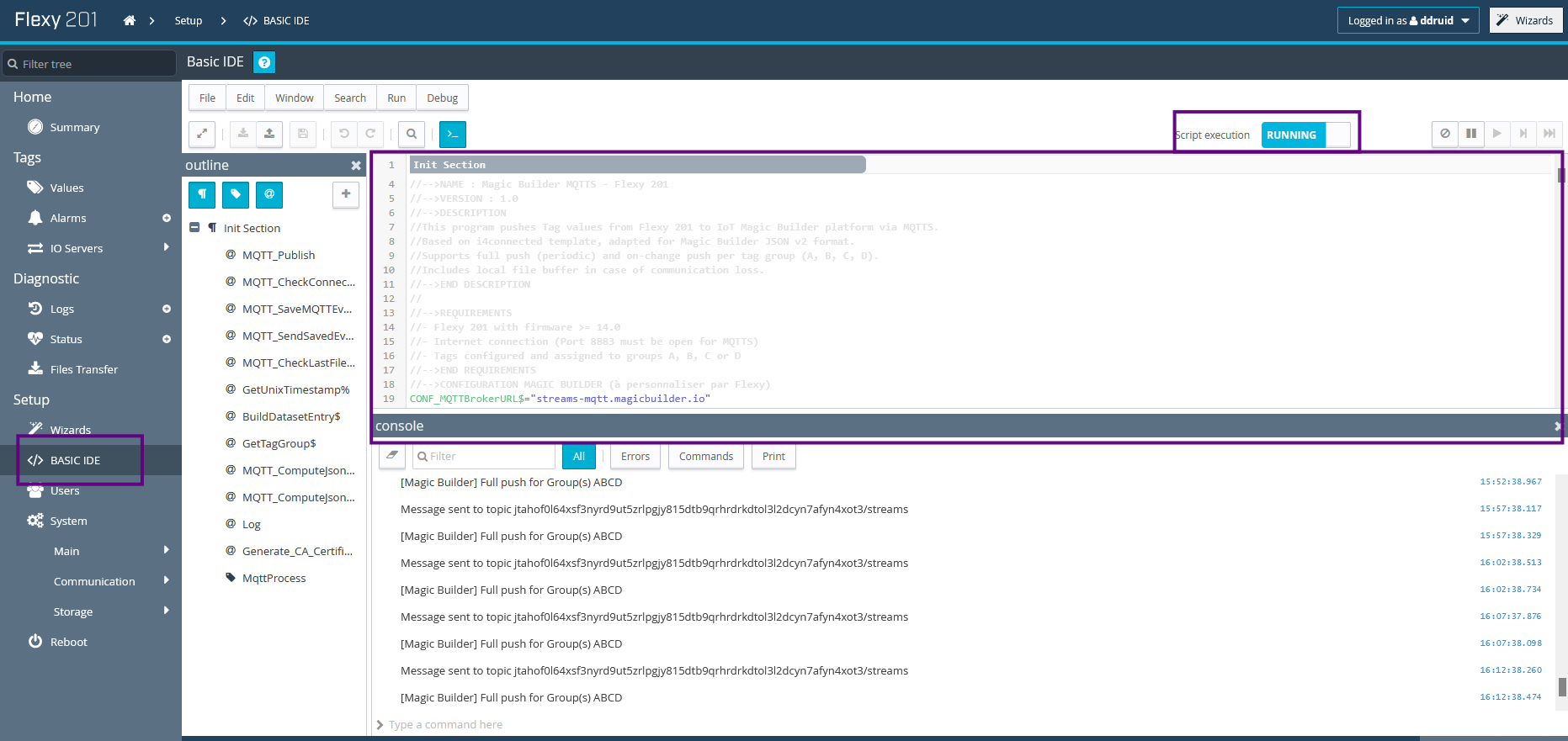Pause script execution
1568x741 pixels.
point(1471,134)
